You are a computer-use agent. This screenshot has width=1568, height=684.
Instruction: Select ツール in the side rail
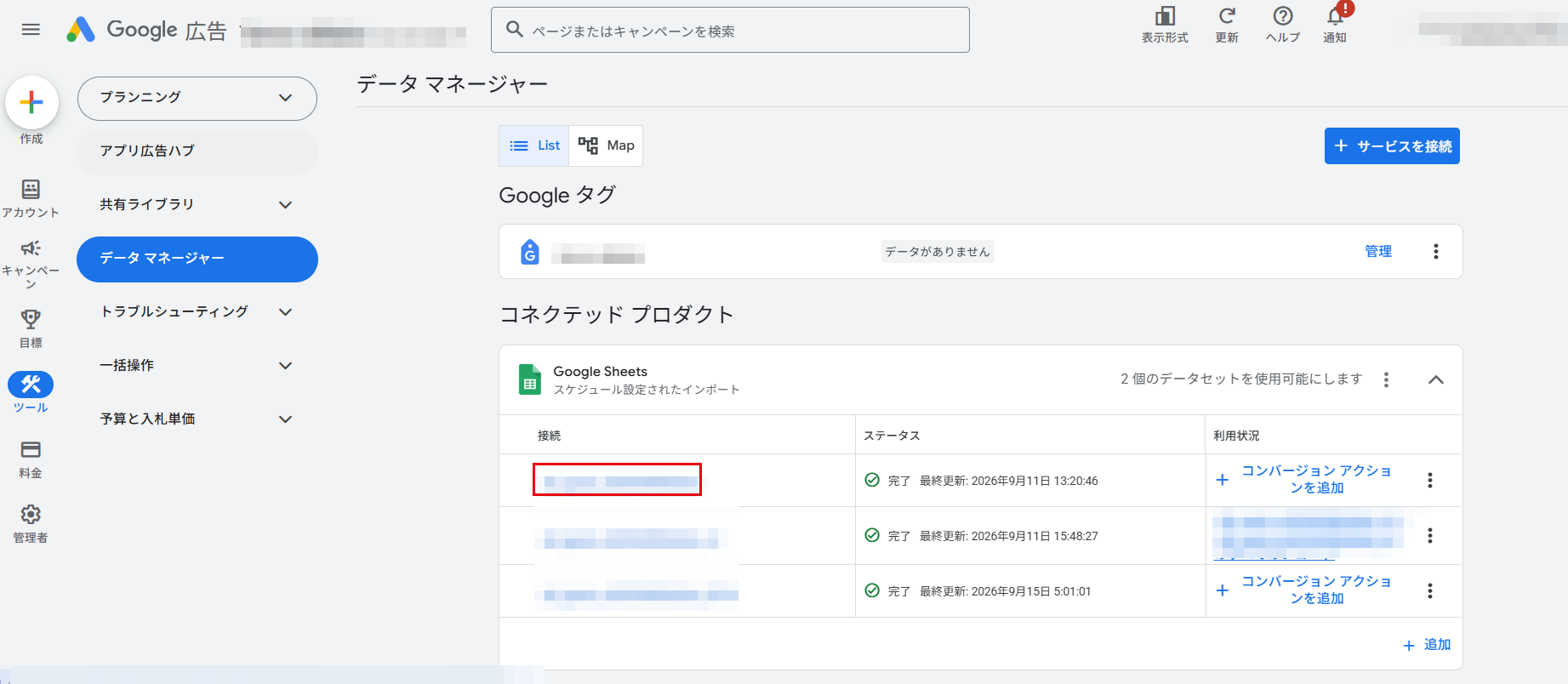tap(31, 392)
